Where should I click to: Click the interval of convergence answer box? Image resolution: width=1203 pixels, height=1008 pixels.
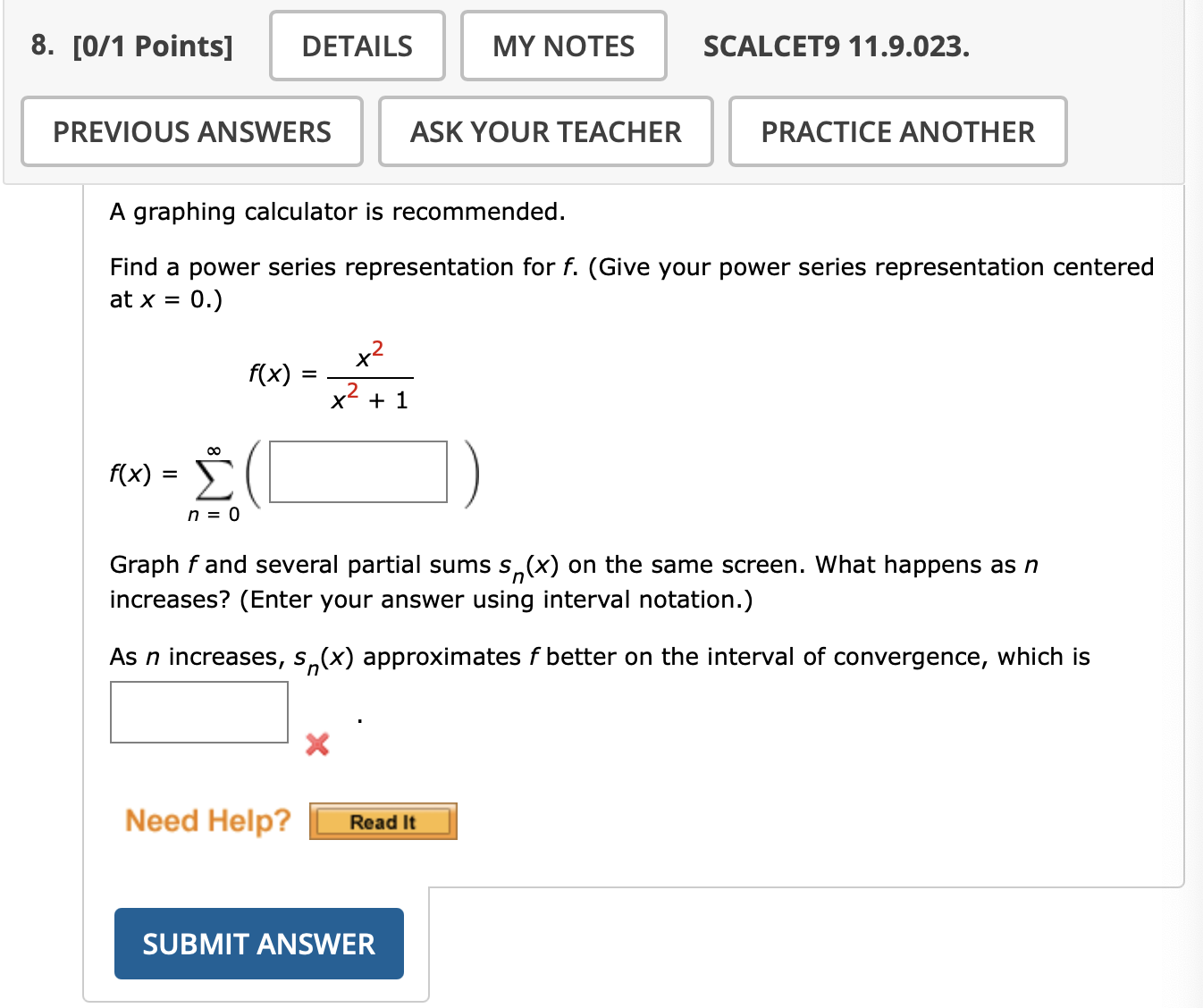[x=198, y=711]
